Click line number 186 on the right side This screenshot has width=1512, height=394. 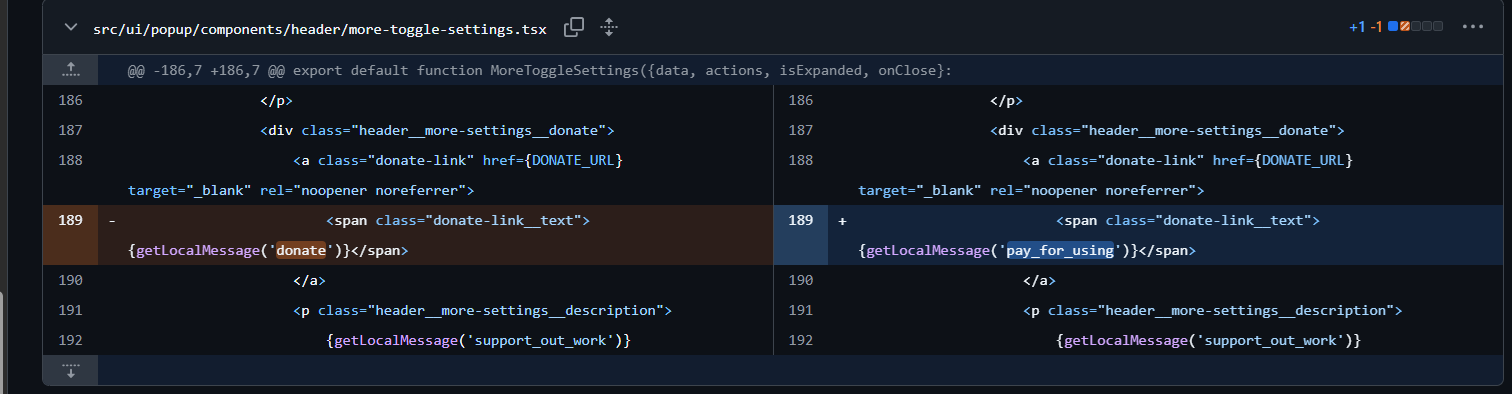pos(800,101)
